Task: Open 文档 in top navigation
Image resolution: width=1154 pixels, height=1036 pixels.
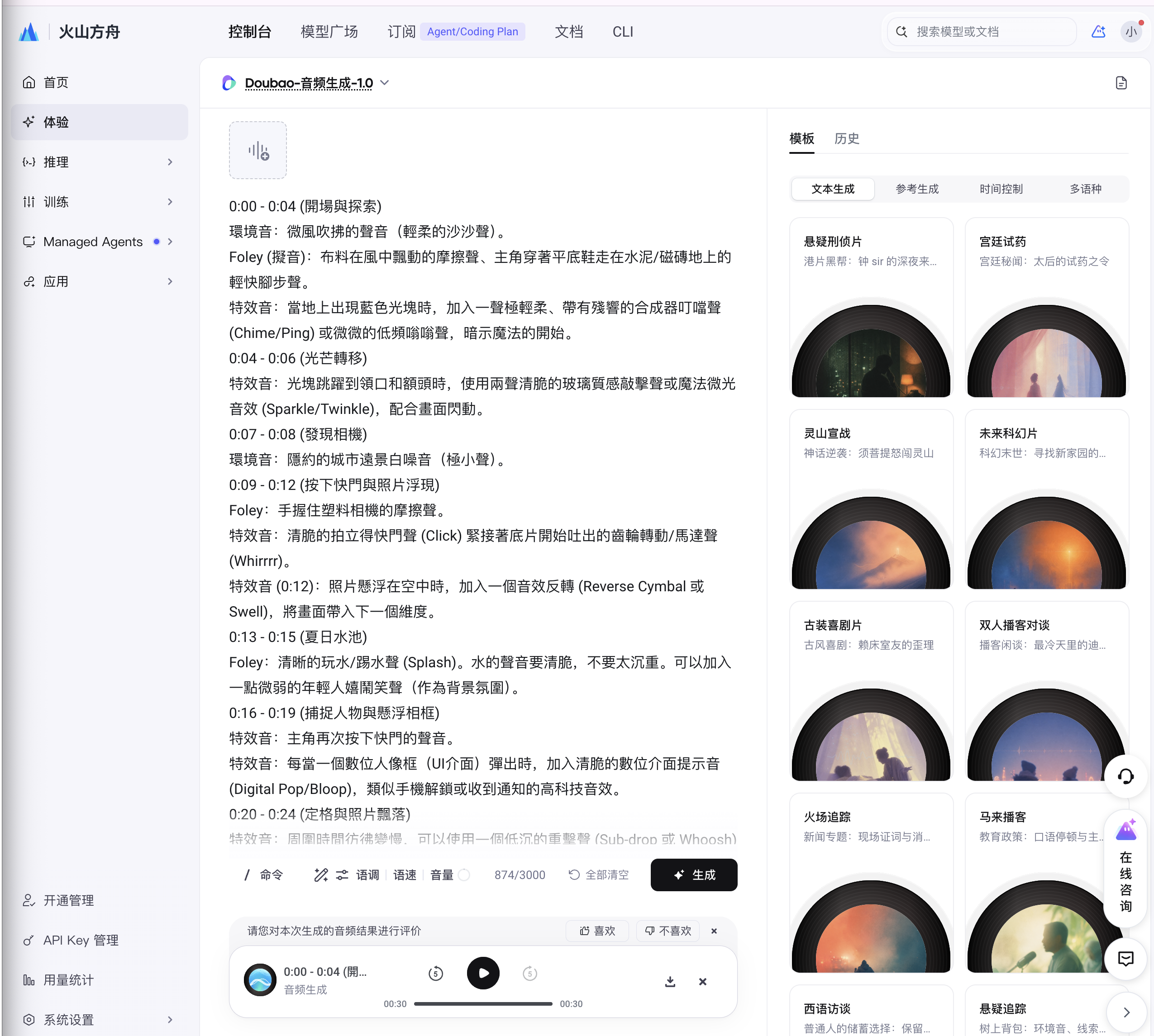Action: tap(569, 32)
